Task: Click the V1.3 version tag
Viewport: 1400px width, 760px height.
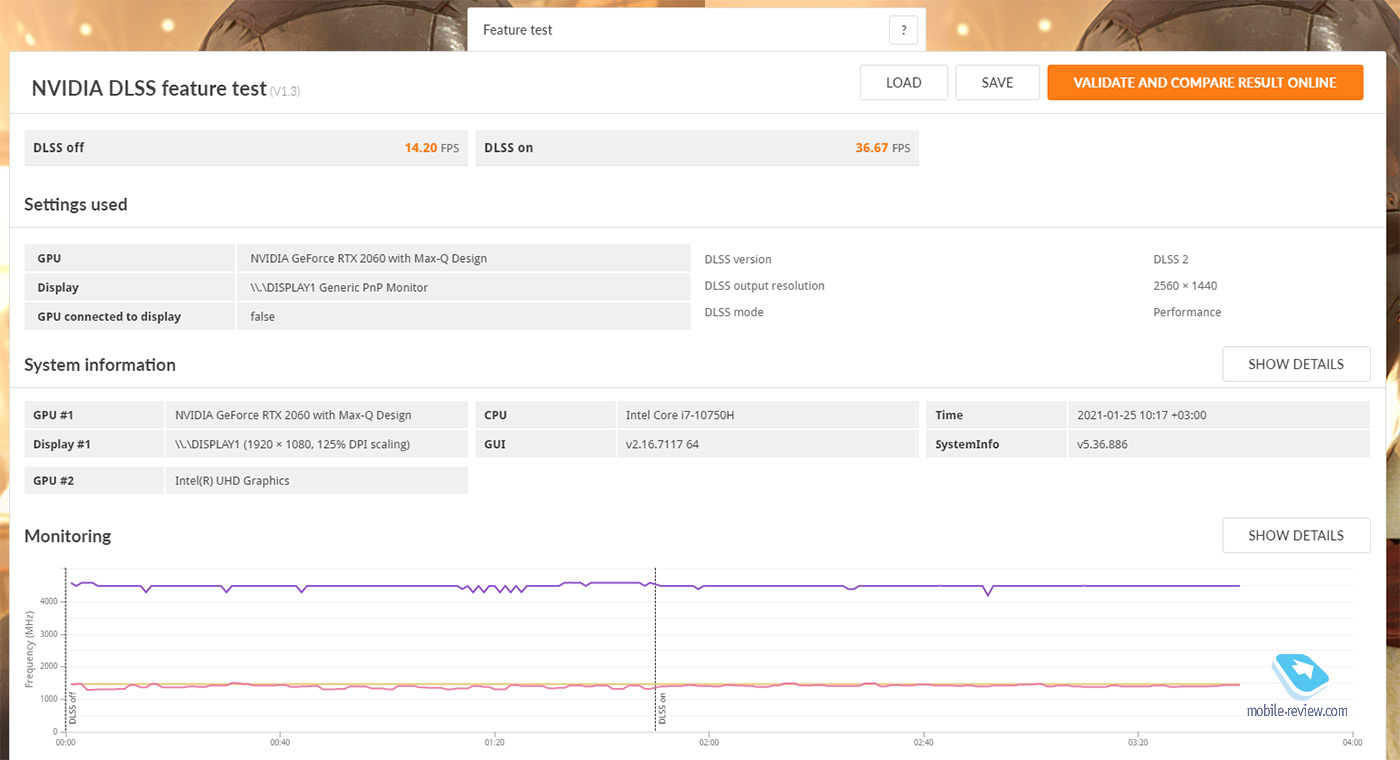Action: pyautogui.click(x=285, y=91)
